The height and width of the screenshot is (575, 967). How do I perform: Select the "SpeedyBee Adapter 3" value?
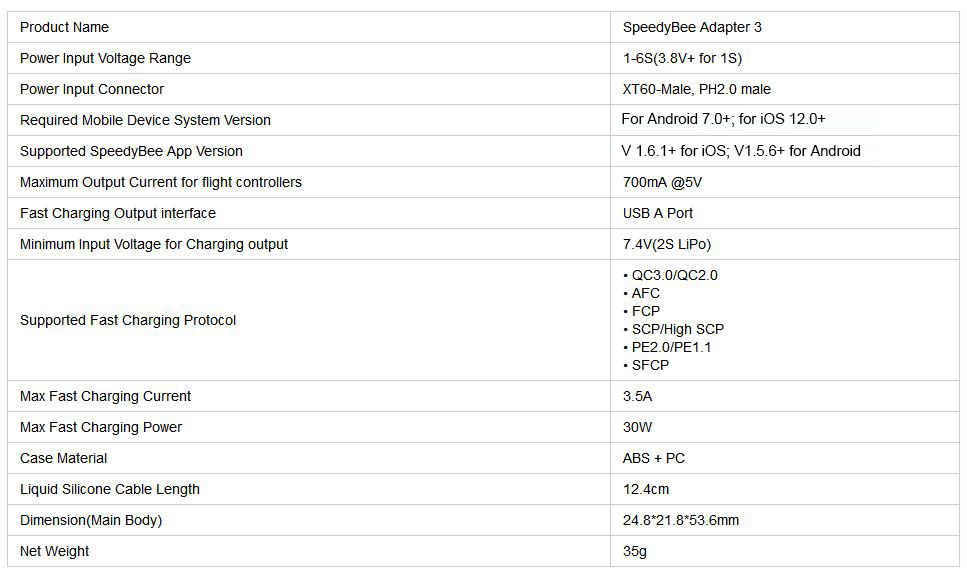(692, 27)
